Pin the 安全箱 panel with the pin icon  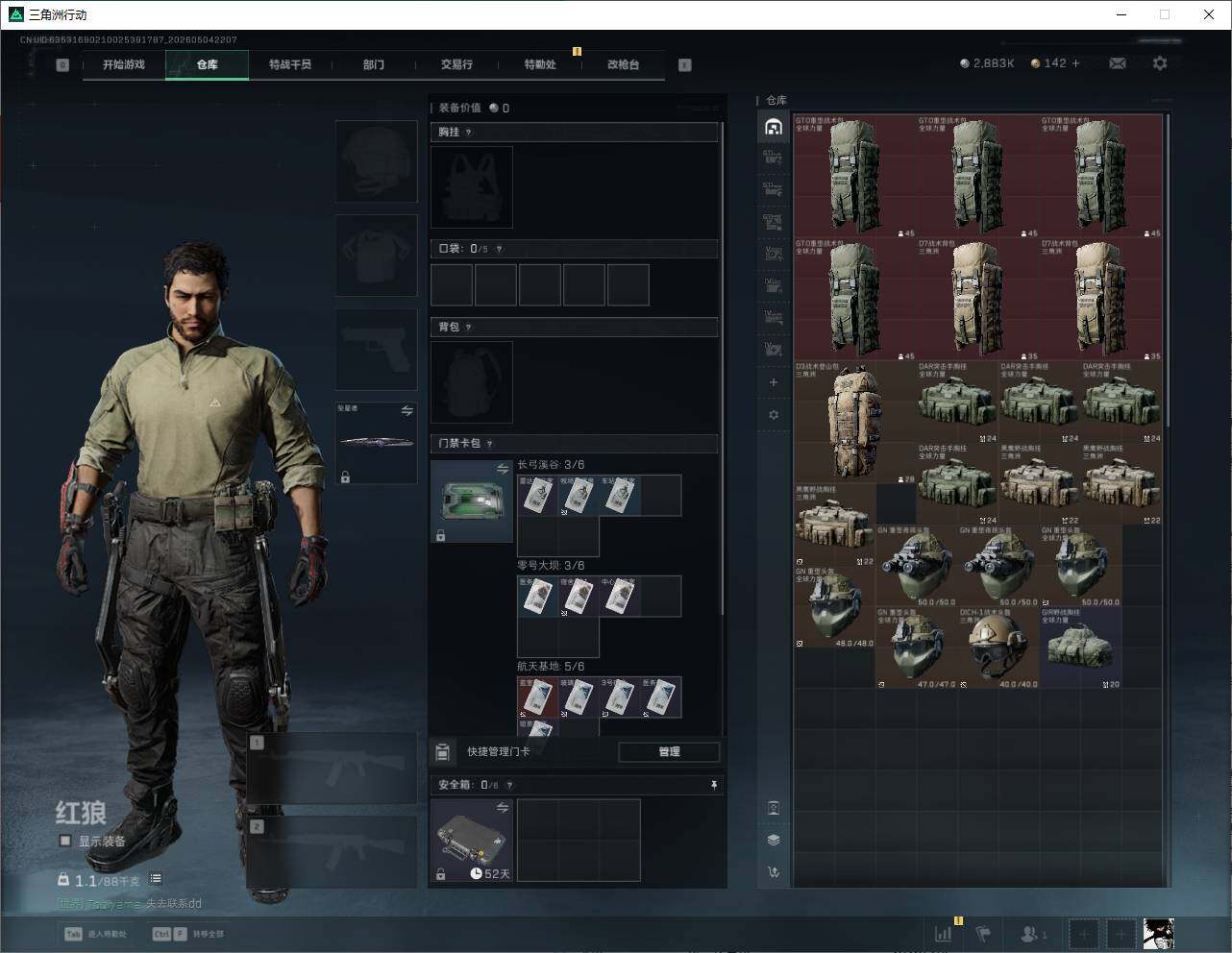(713, 785)
